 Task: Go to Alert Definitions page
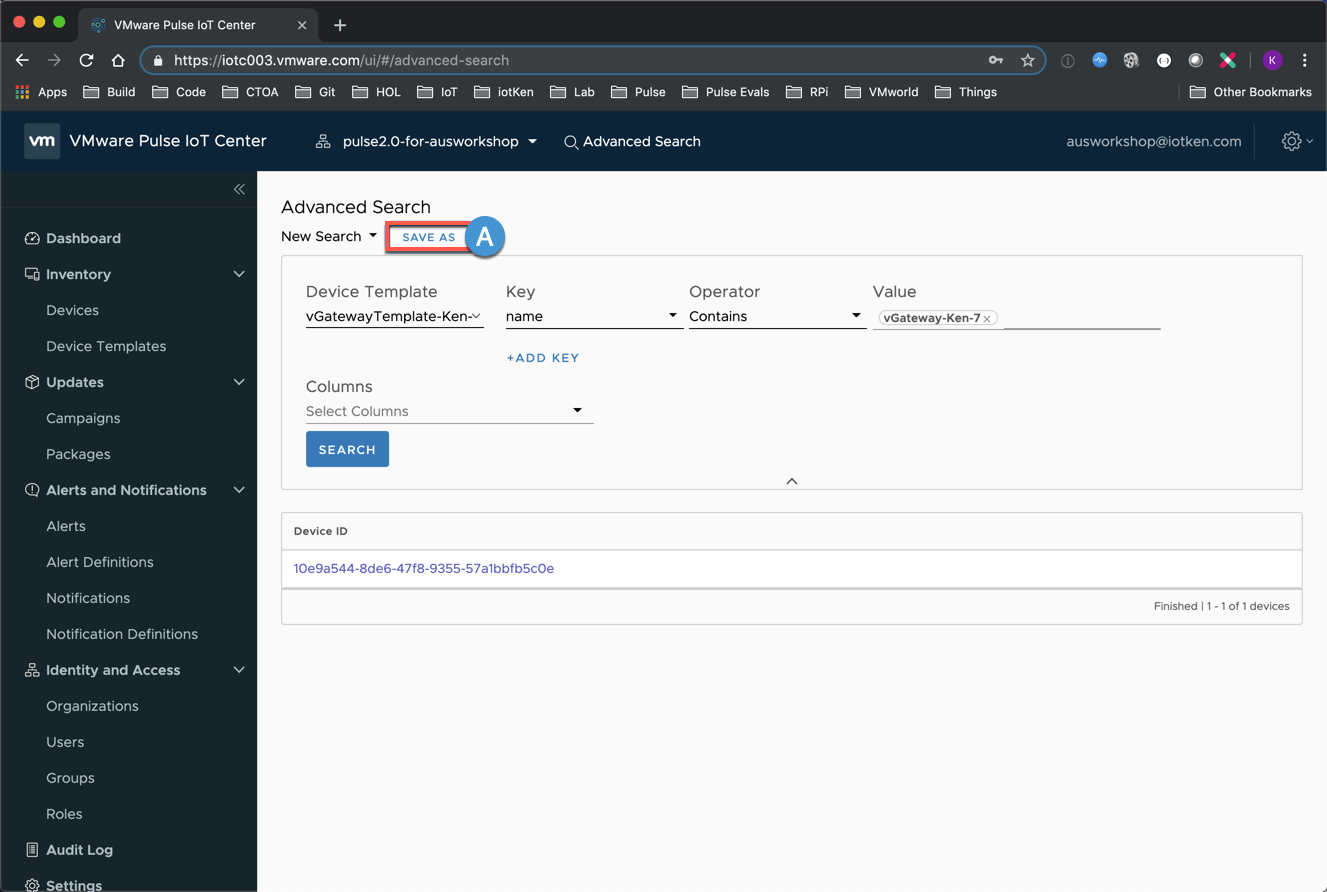point(100,562)
